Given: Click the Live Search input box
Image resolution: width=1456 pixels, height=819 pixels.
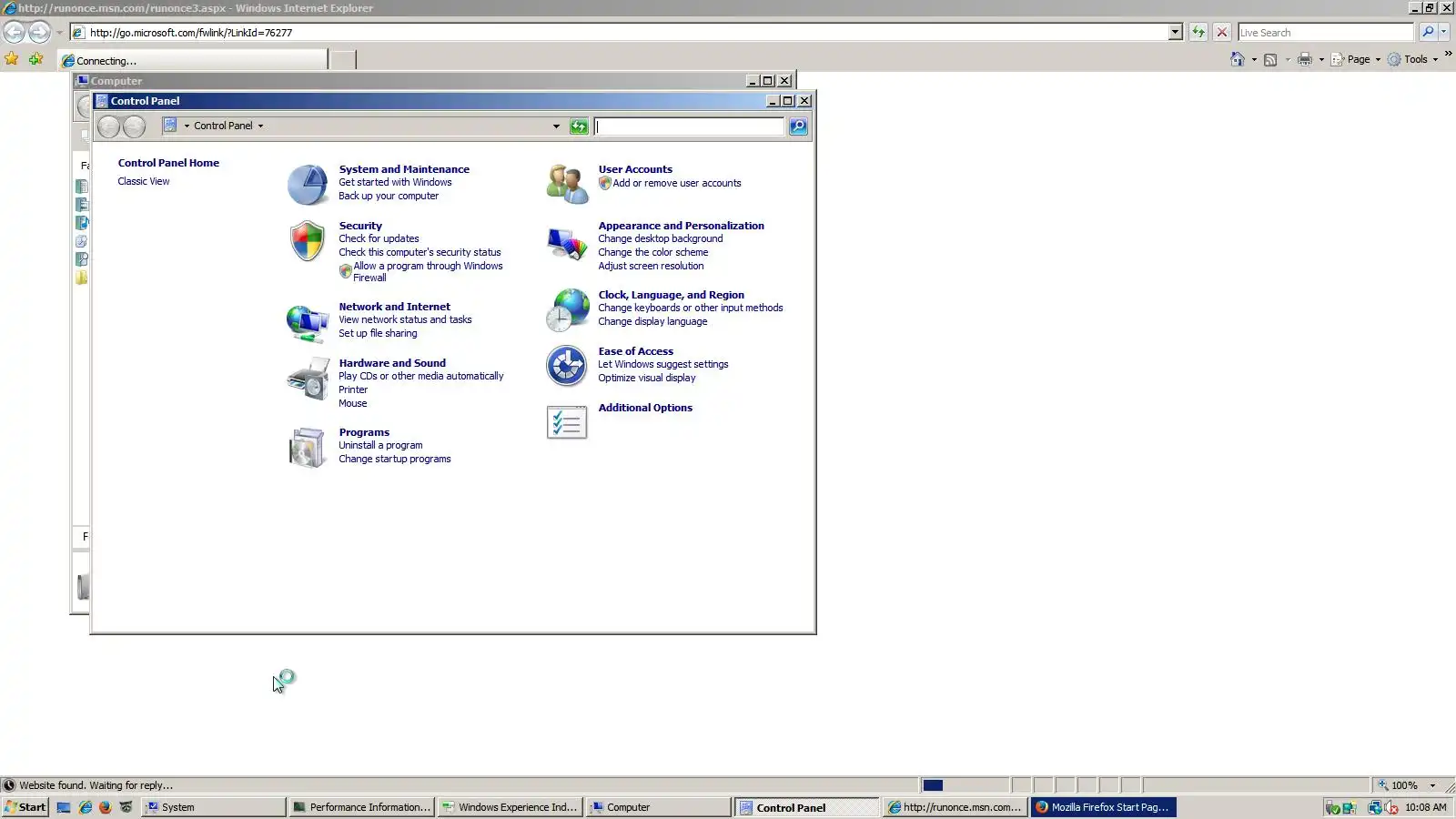Looking at the screenshot, I should (x=1326, y=32).
